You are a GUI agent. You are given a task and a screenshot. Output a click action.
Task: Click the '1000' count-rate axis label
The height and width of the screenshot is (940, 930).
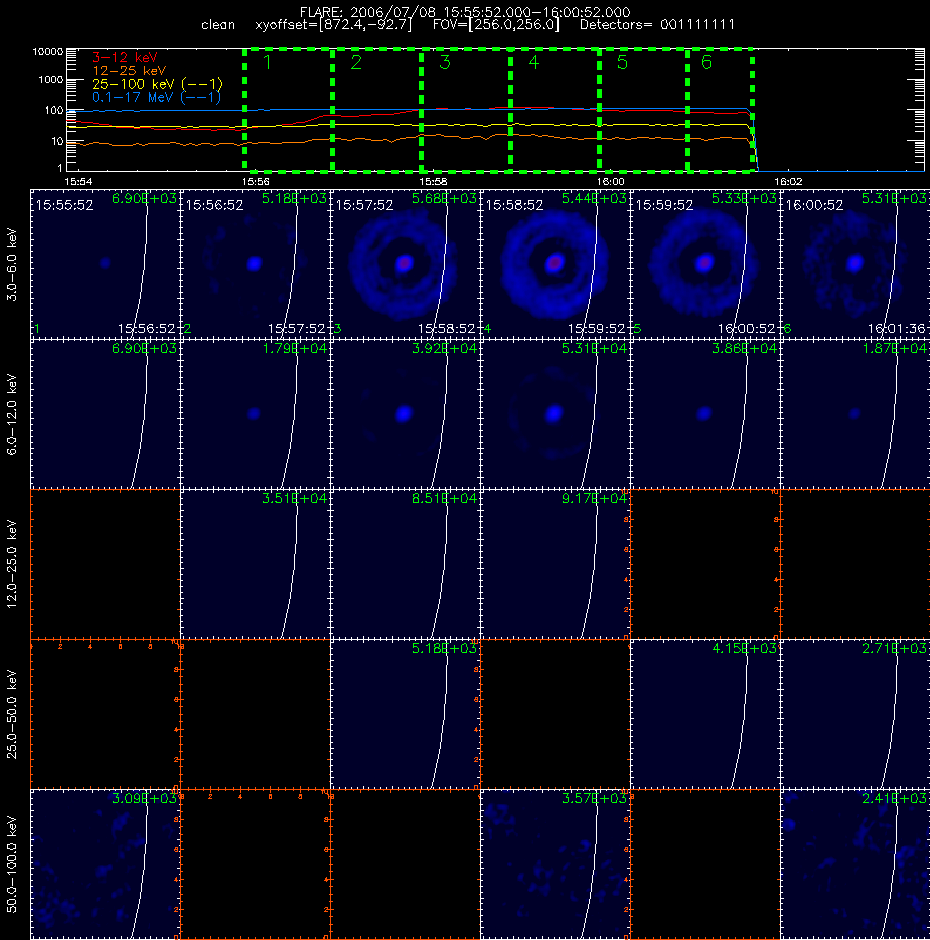pyautogui.click(x=51, y=80)
